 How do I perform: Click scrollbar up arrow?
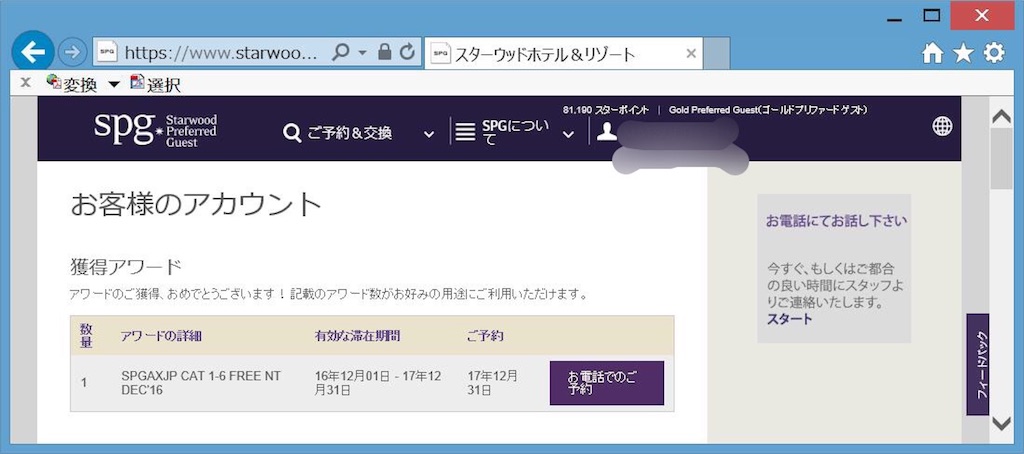pos(1000,118)
